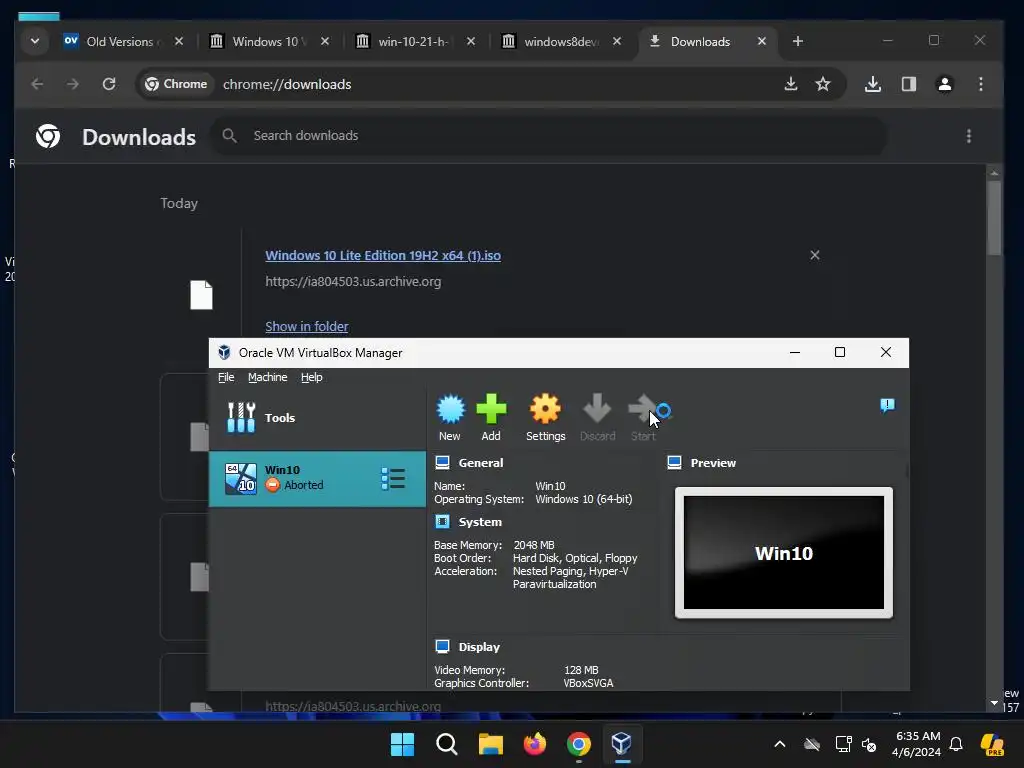This screenshot has height=768, width=1024.
Task: Open the File menu in VirtualBox
Action: point(226,377)
